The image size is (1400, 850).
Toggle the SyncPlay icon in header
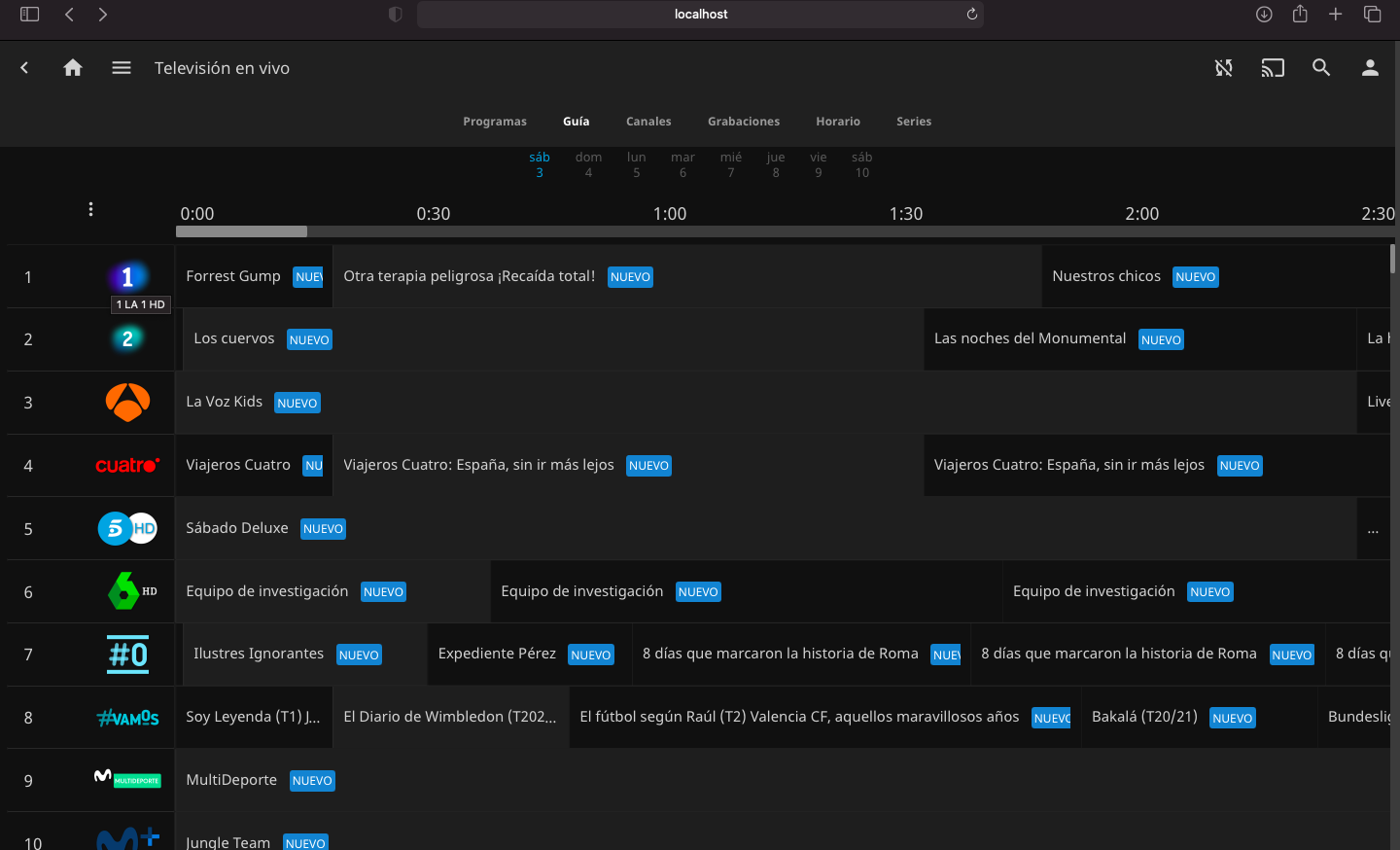click(1224, 68)
